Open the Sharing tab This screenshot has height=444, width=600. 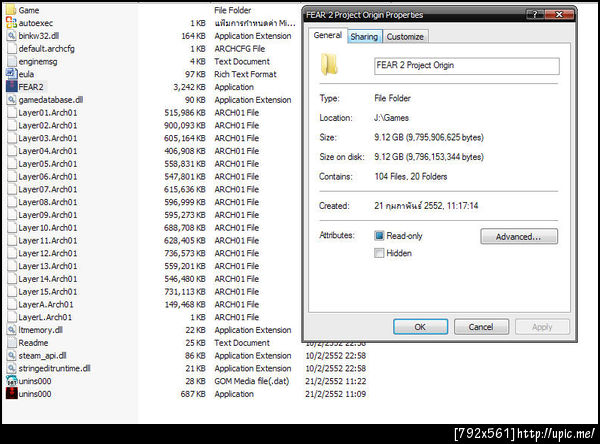(364, 37)
